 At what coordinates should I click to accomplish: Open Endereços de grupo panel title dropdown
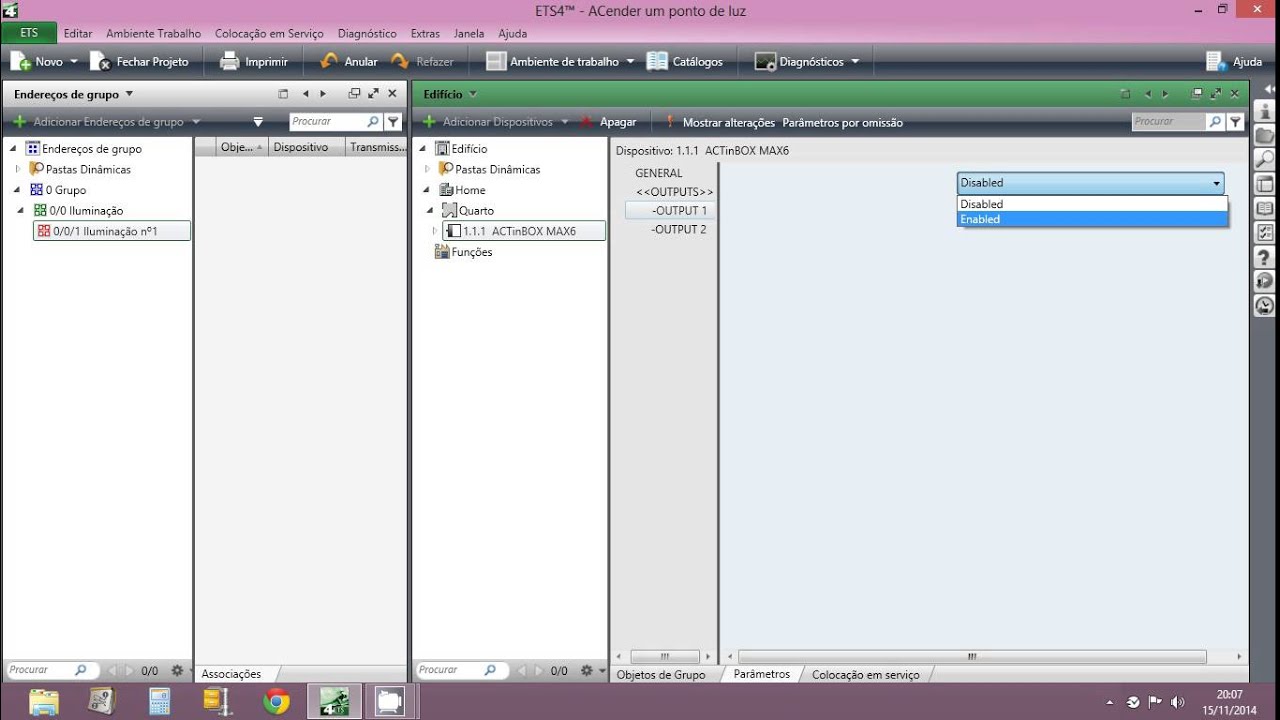[x=129, y=94]
